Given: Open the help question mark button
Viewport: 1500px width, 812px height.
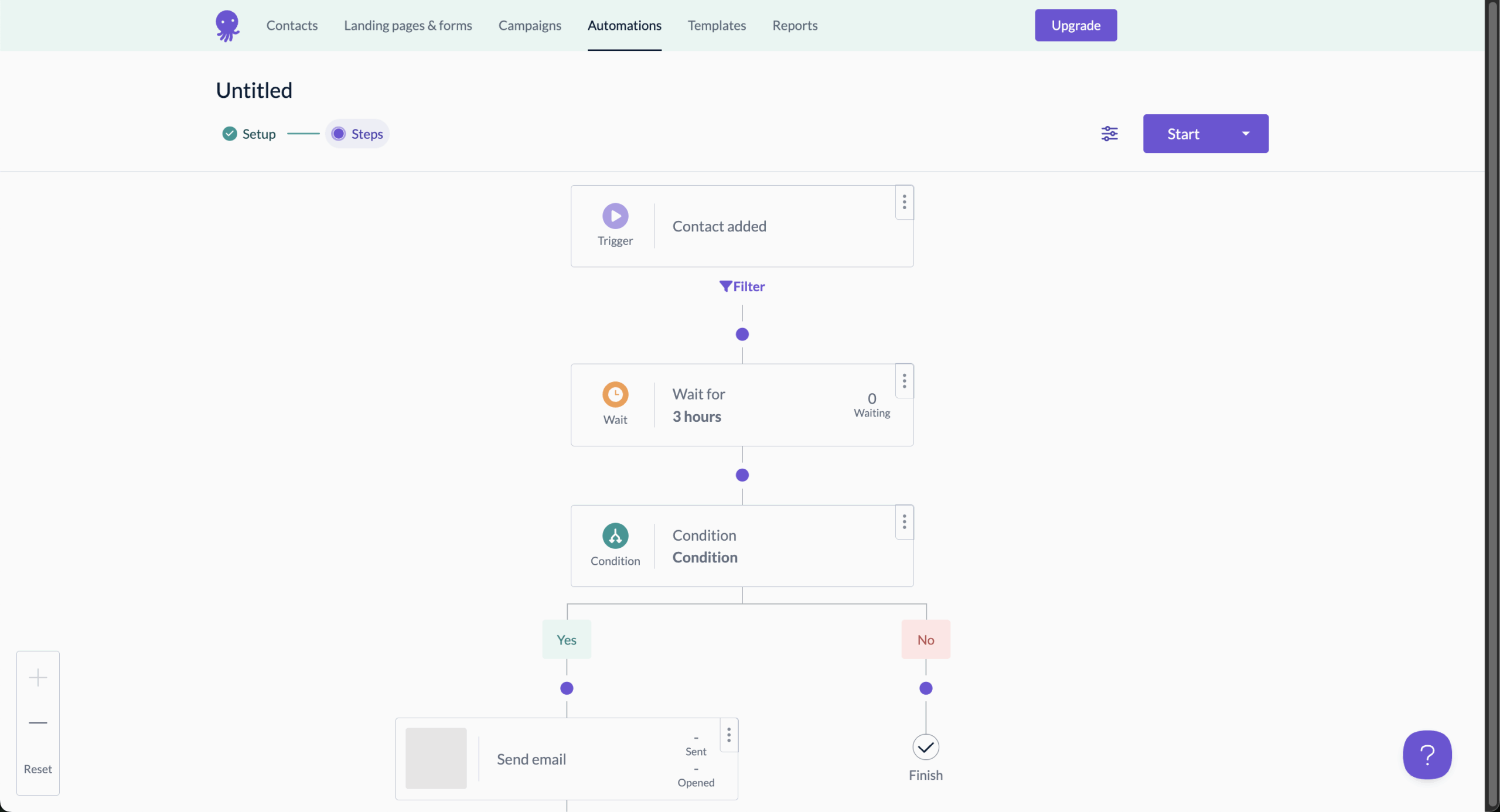Looking at the screenshot, I should (1427, 755).
